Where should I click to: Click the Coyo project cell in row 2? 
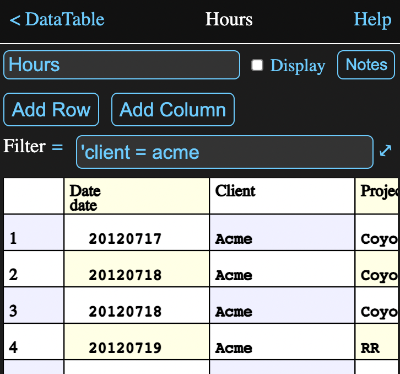click(x=377, y=269)
